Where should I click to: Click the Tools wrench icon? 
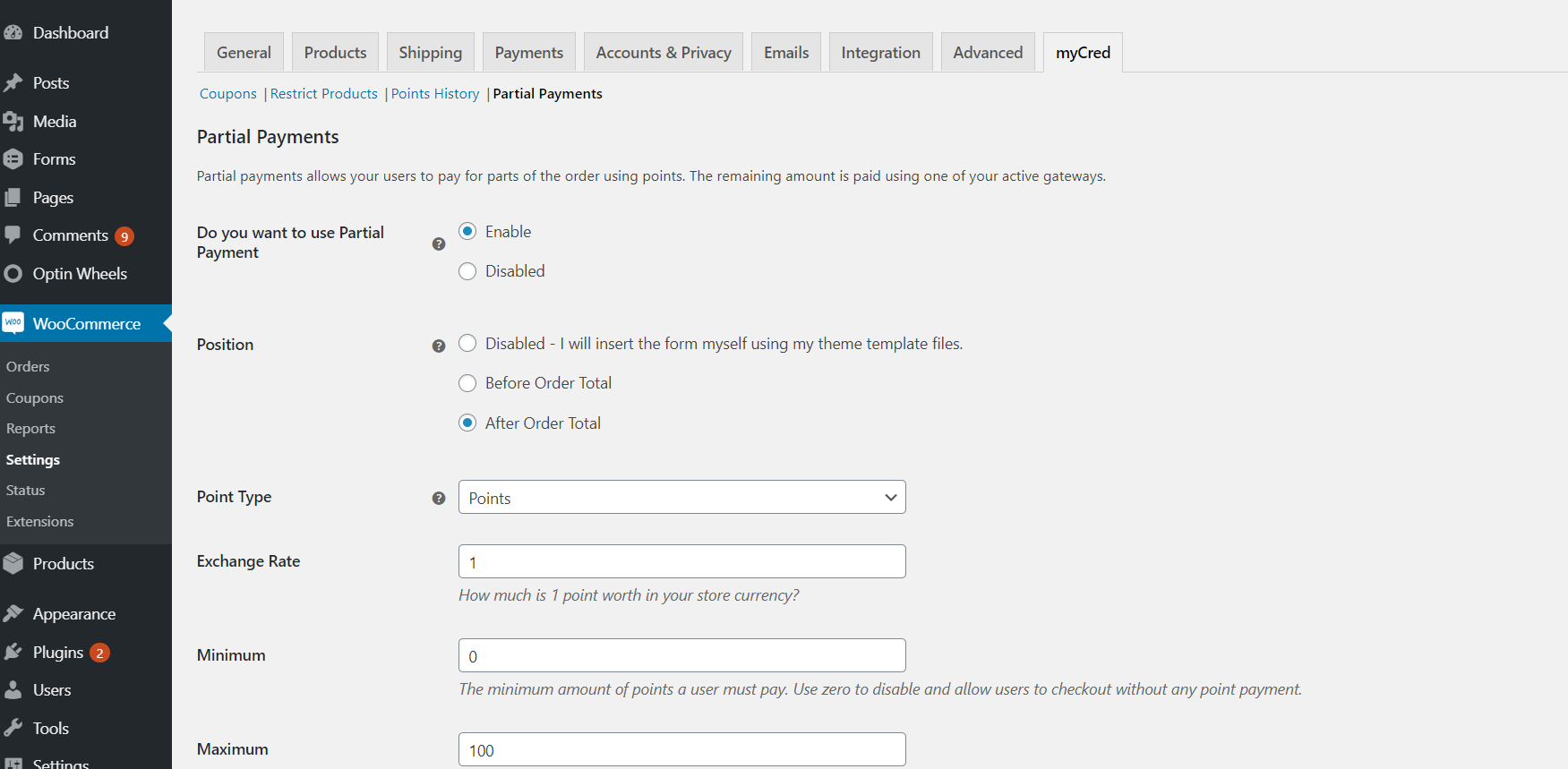tap(13, 729)
